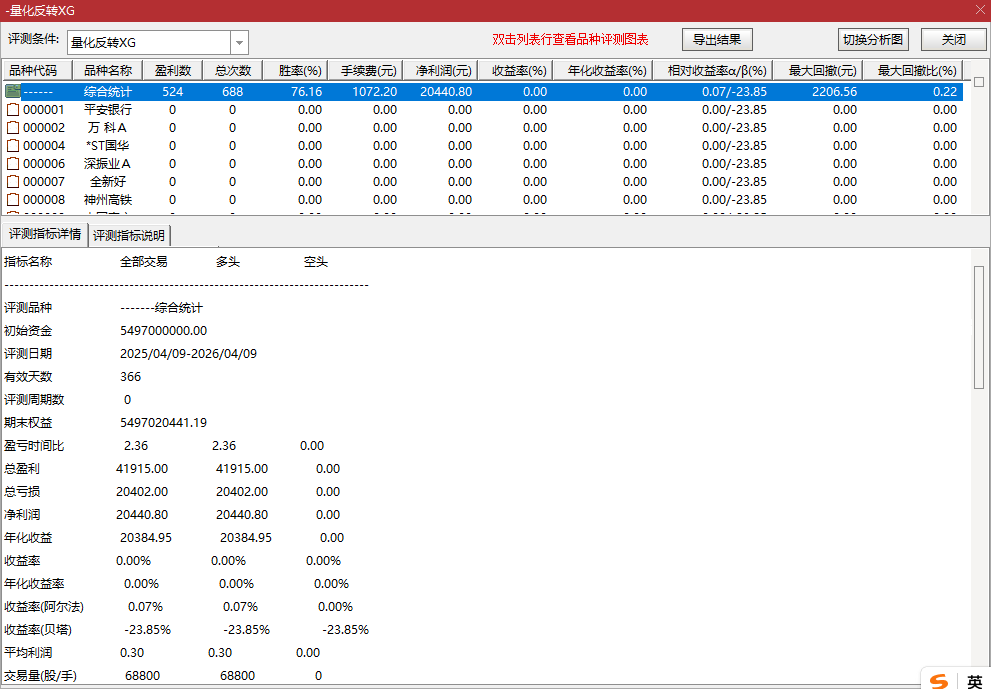Click the green 综合统计 summary row icon
Viewport: 991px width, 689px height.
(13, 91)
